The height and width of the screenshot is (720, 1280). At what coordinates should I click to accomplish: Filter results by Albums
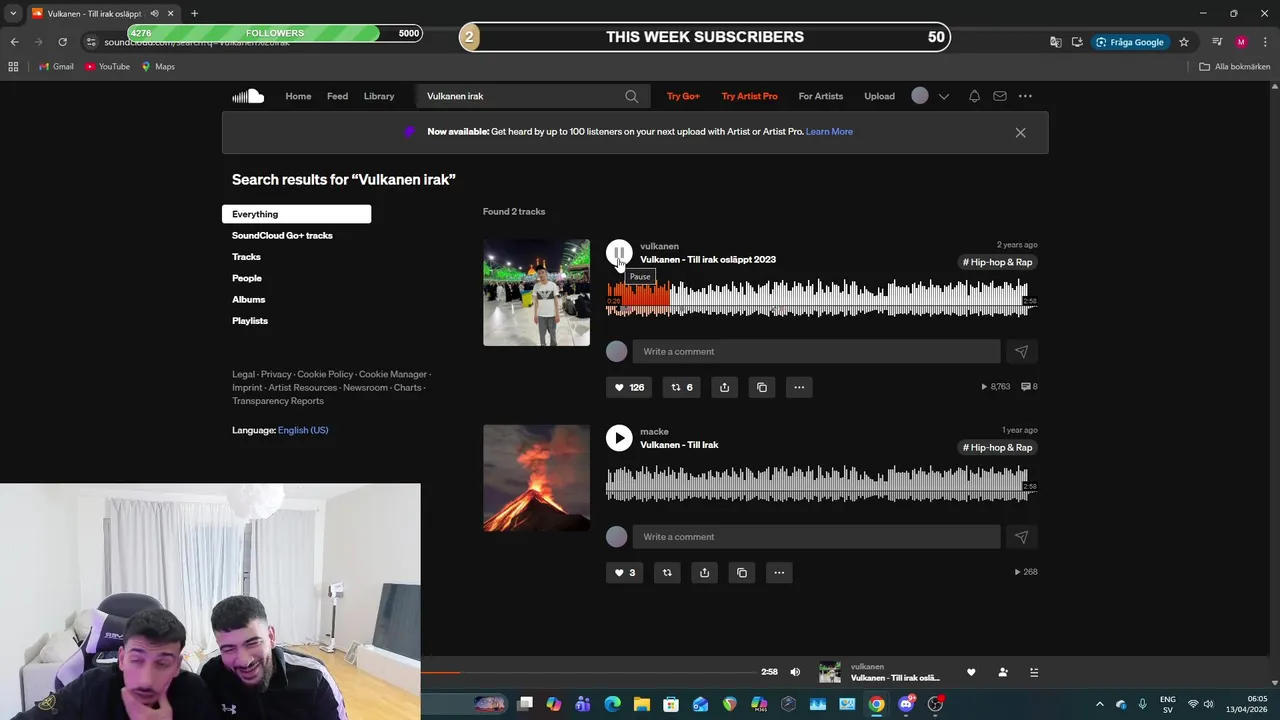[x=249, y=300]
